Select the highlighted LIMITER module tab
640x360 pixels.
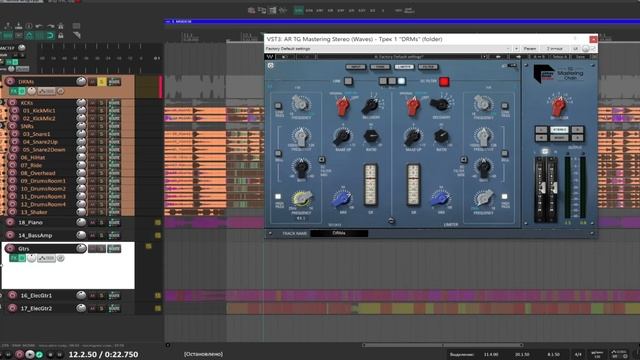coord(404,67)
